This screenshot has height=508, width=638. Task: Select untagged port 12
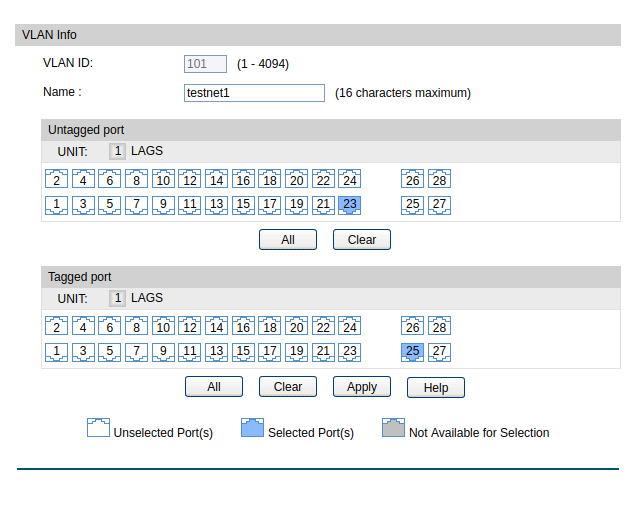(190, 179)
